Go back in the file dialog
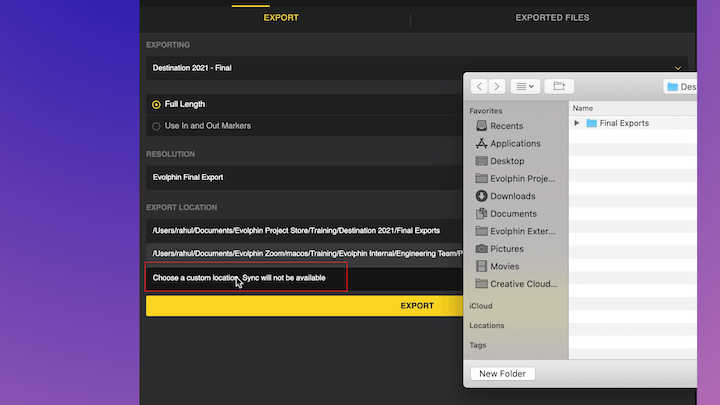The image size is (720, 405). [x=479, y=86]
